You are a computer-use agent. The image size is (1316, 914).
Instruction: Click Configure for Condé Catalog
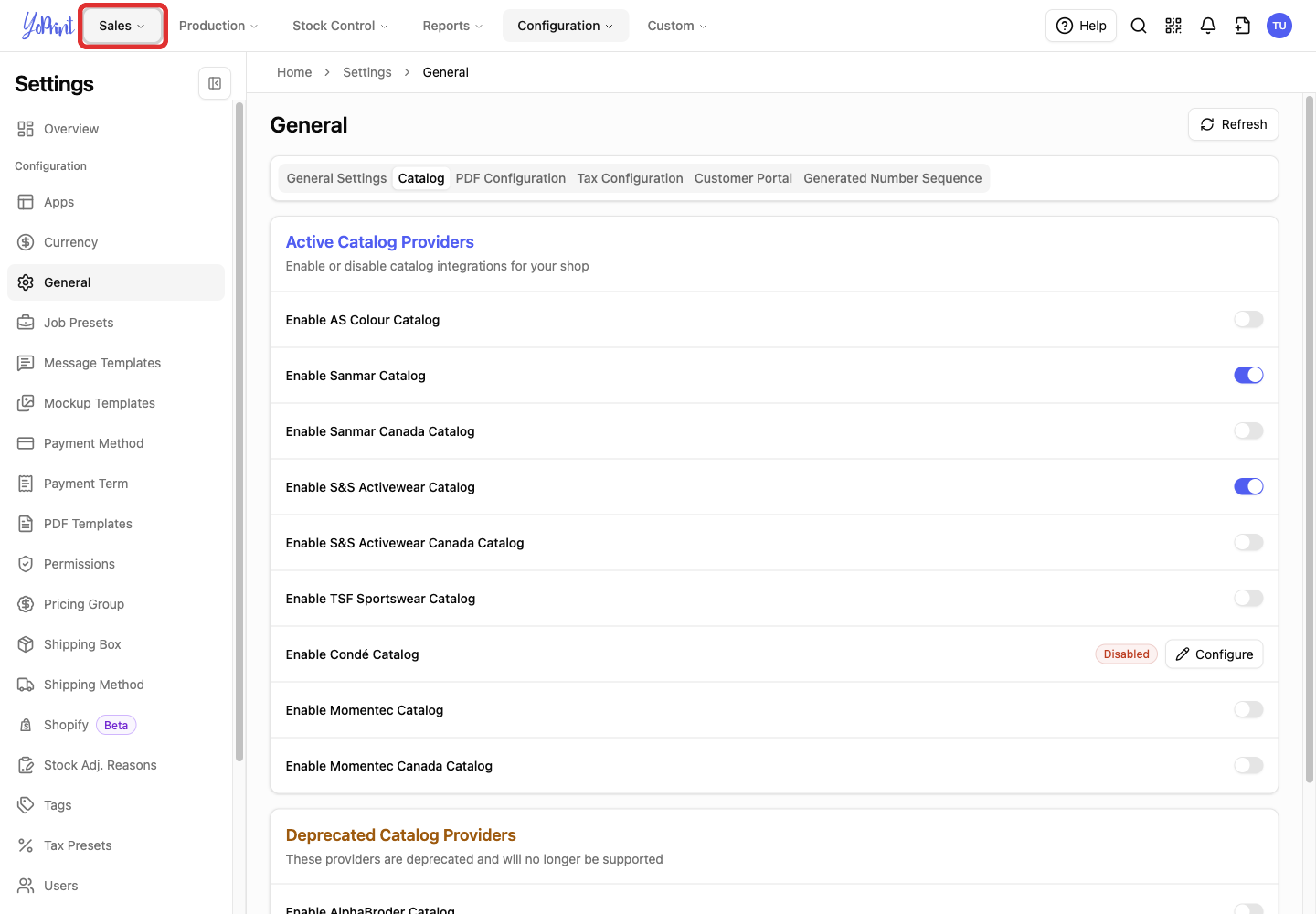[1214, 654]
